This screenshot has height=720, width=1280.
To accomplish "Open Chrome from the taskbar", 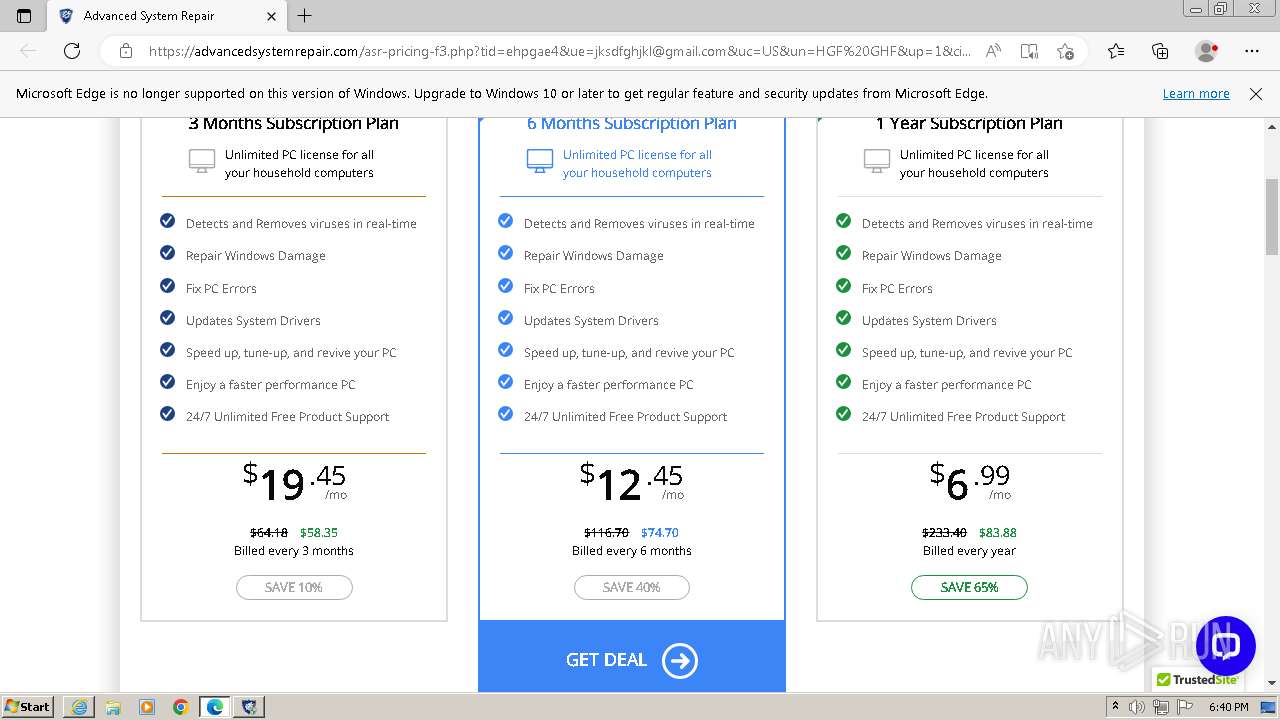I will pyautogui.click(x=180, y=707).
